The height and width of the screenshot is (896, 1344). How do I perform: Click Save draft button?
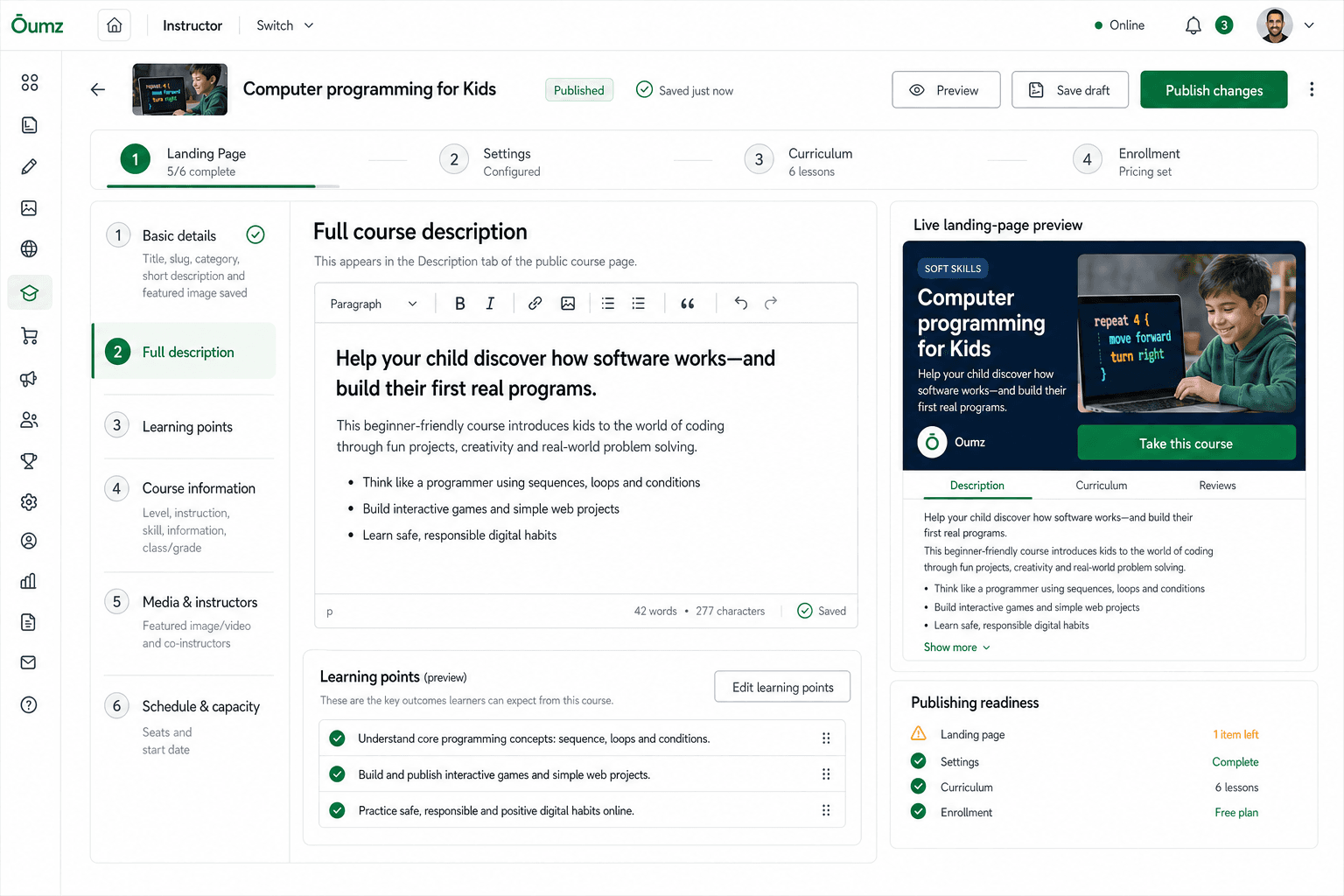coord(1070,90)
